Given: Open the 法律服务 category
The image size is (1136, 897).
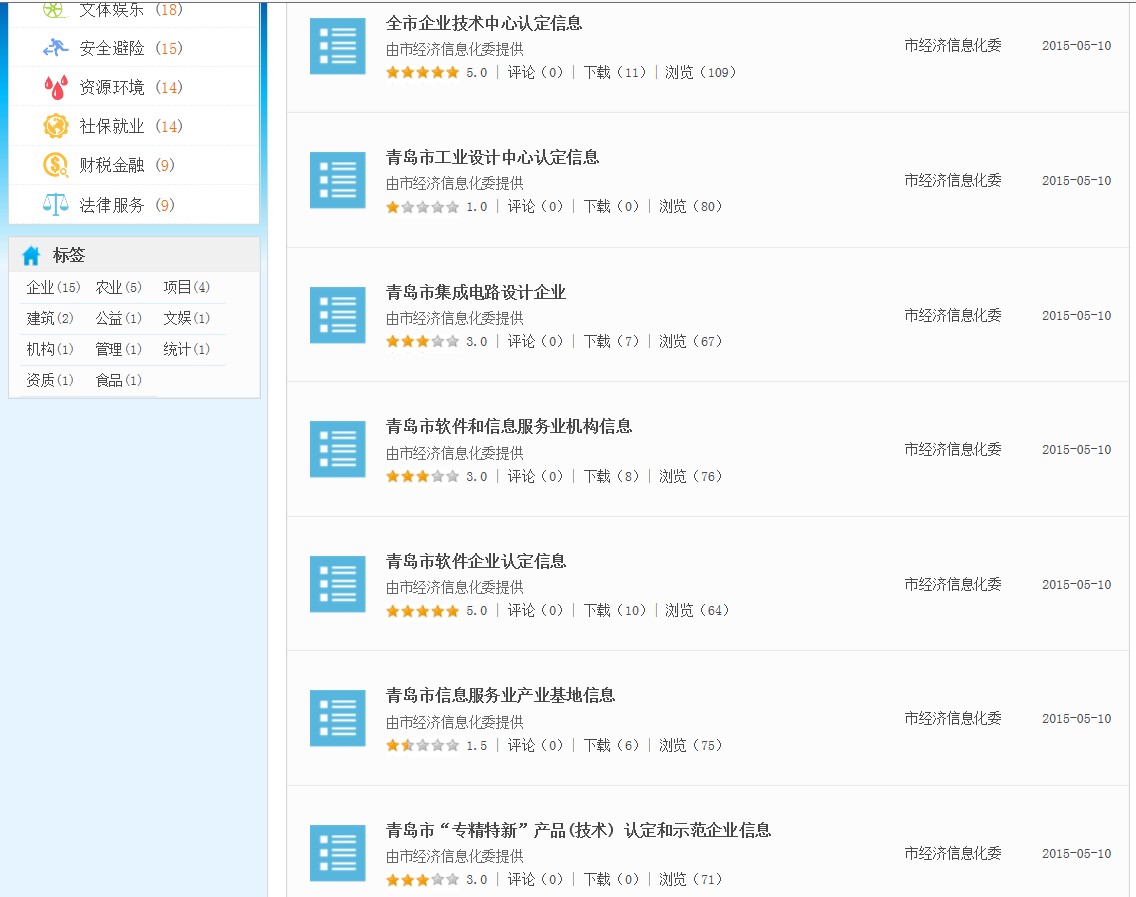Looking at the screenshot, I should pyautogui.click(x=112, y=205).
